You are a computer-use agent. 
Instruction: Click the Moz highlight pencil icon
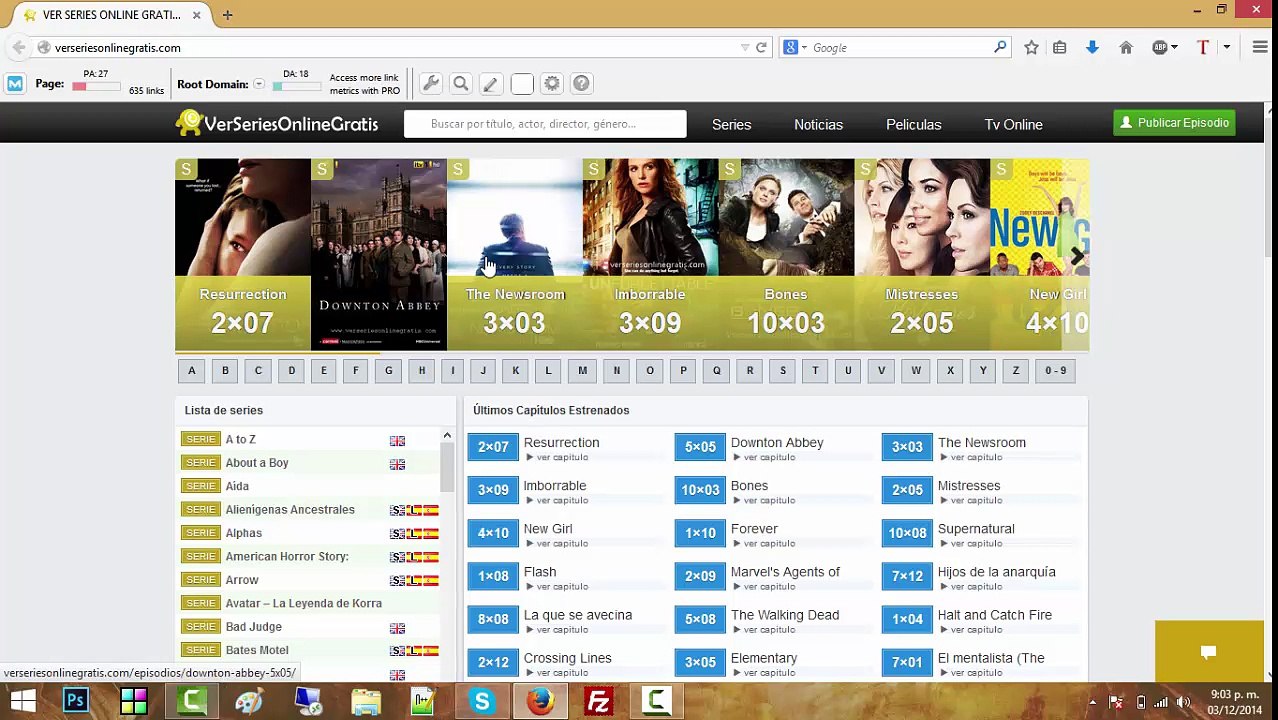coord(491,84)
